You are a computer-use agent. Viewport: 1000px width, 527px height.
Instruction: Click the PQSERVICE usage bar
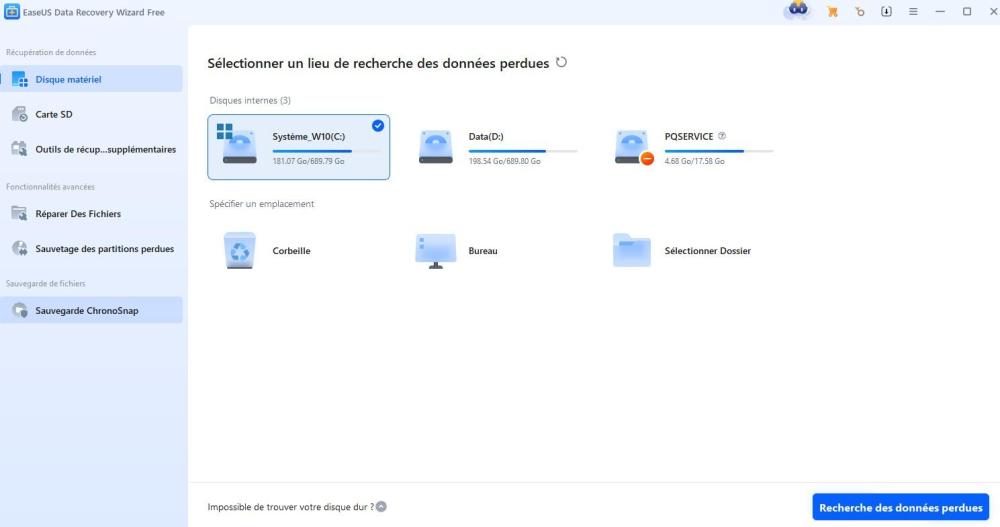point(719,151)
